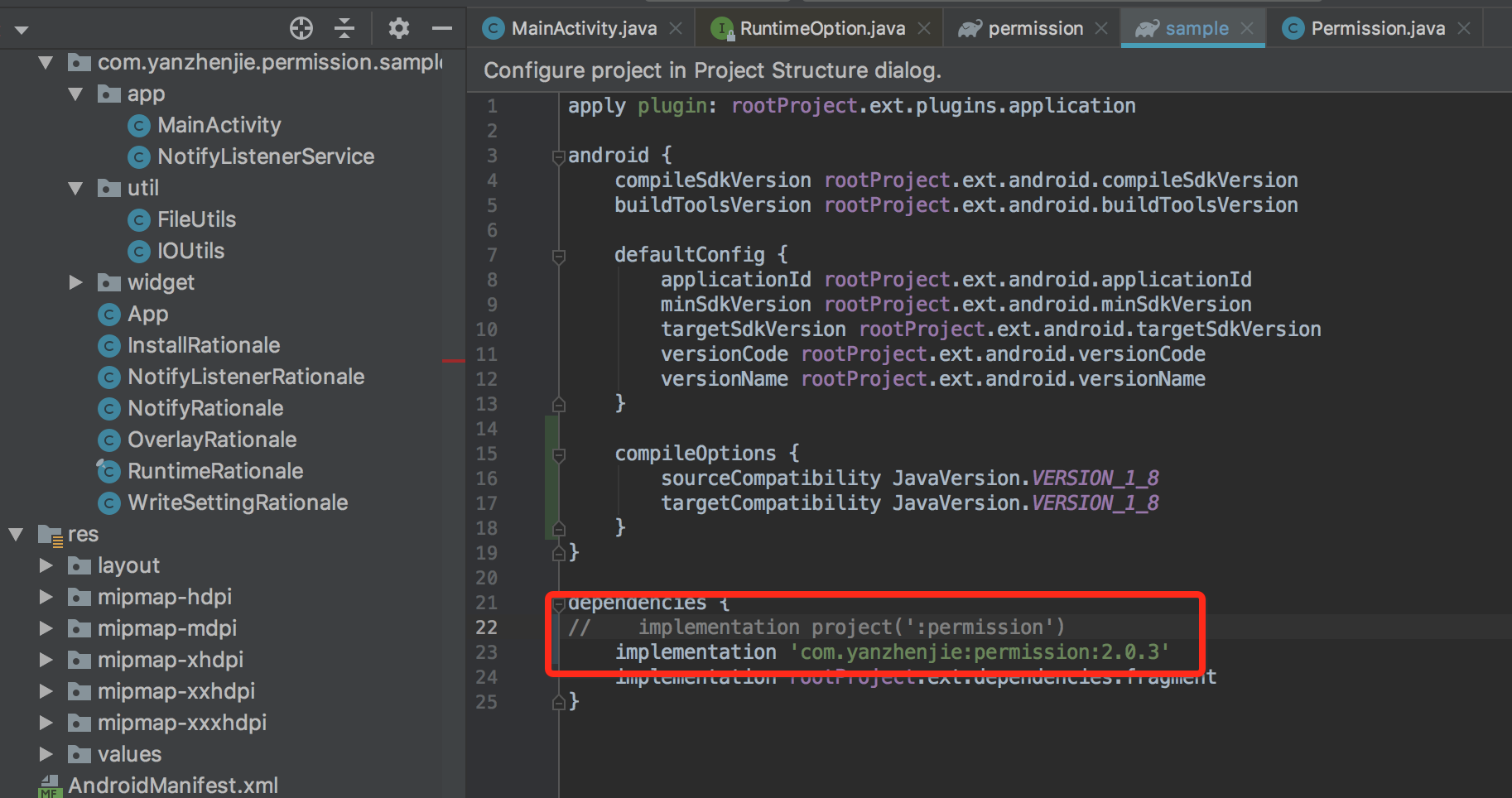This screenshot has height=798, width=1512.
Task: Click interface icon on RuntimeOption.java tab
Action: pyautogui.click(x=722, y=29)
